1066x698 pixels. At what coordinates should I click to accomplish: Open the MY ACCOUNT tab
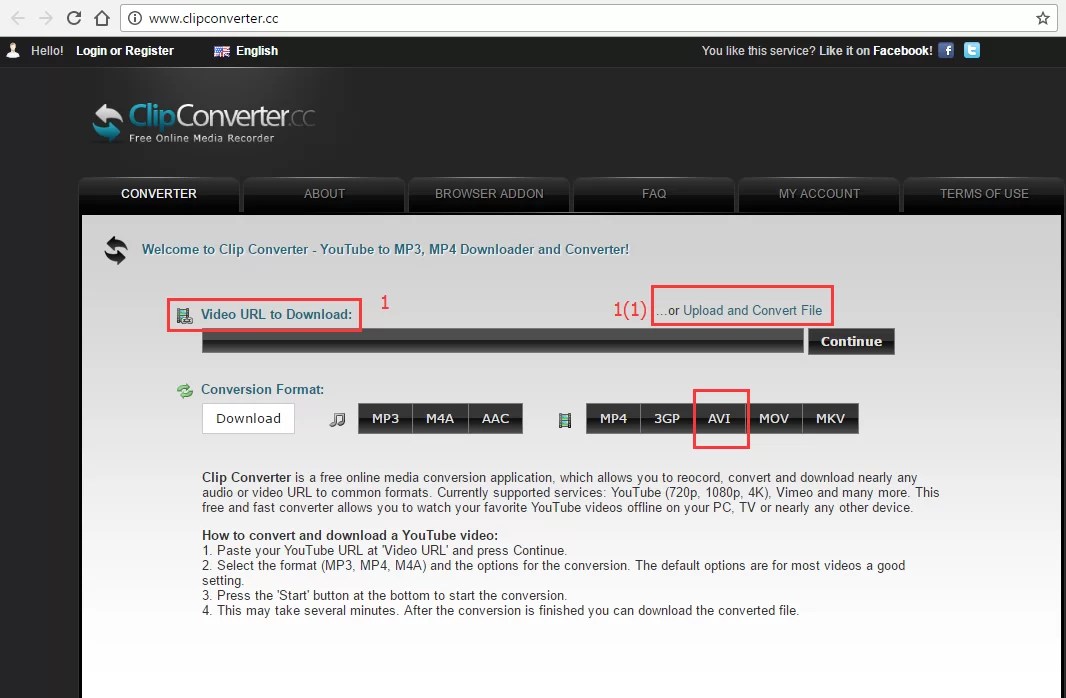point(818,193)
